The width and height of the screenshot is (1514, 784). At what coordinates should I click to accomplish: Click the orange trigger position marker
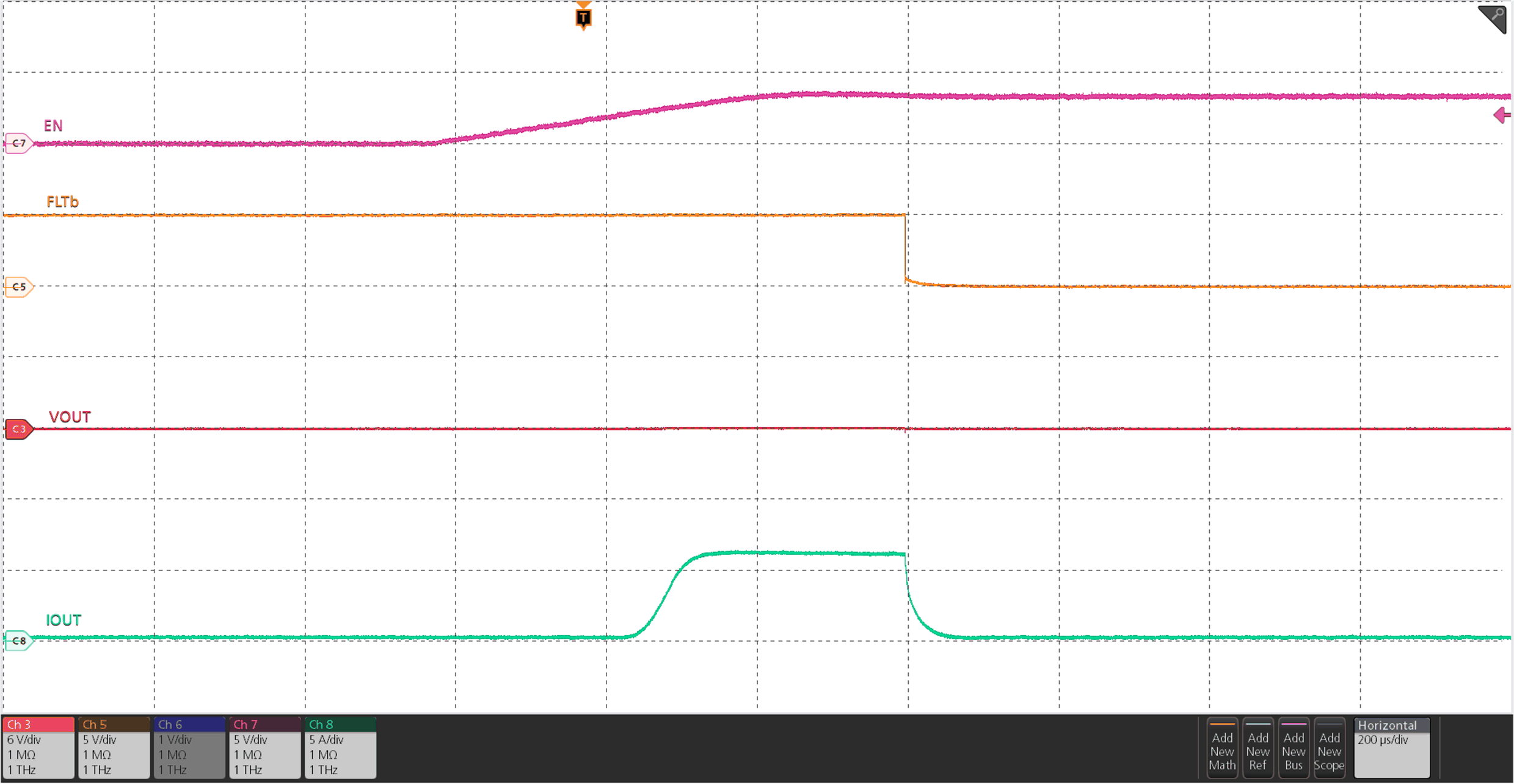click(x=583, y=15)
